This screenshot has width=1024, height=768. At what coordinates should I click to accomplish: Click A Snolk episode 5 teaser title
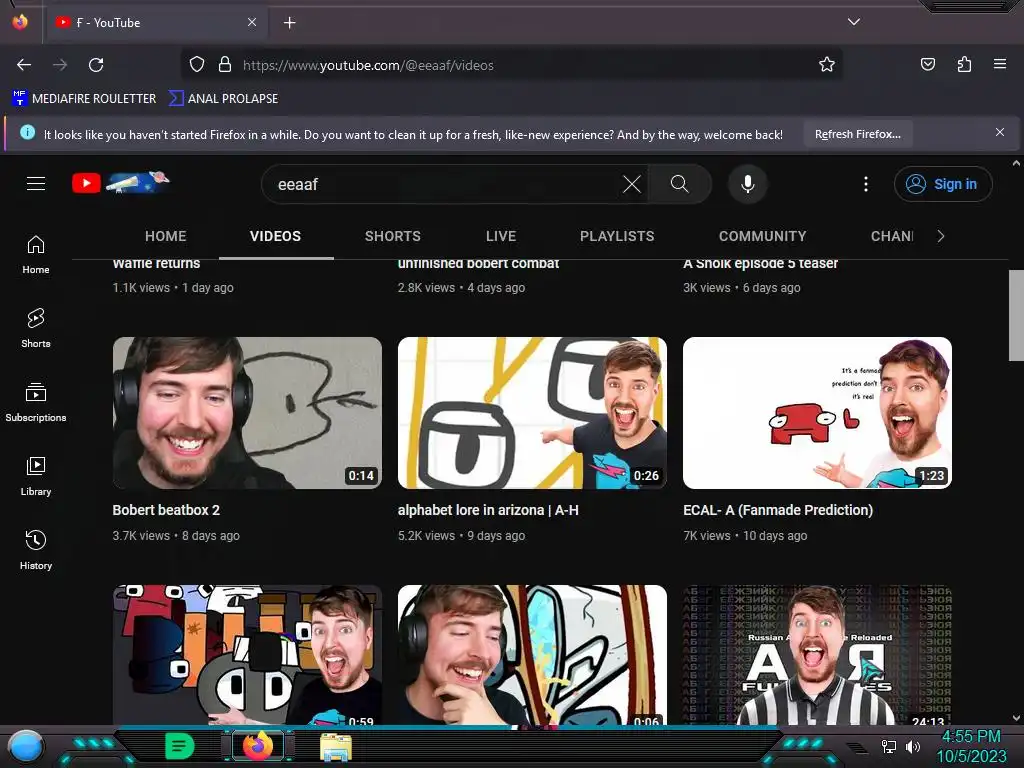click(760, 264)
